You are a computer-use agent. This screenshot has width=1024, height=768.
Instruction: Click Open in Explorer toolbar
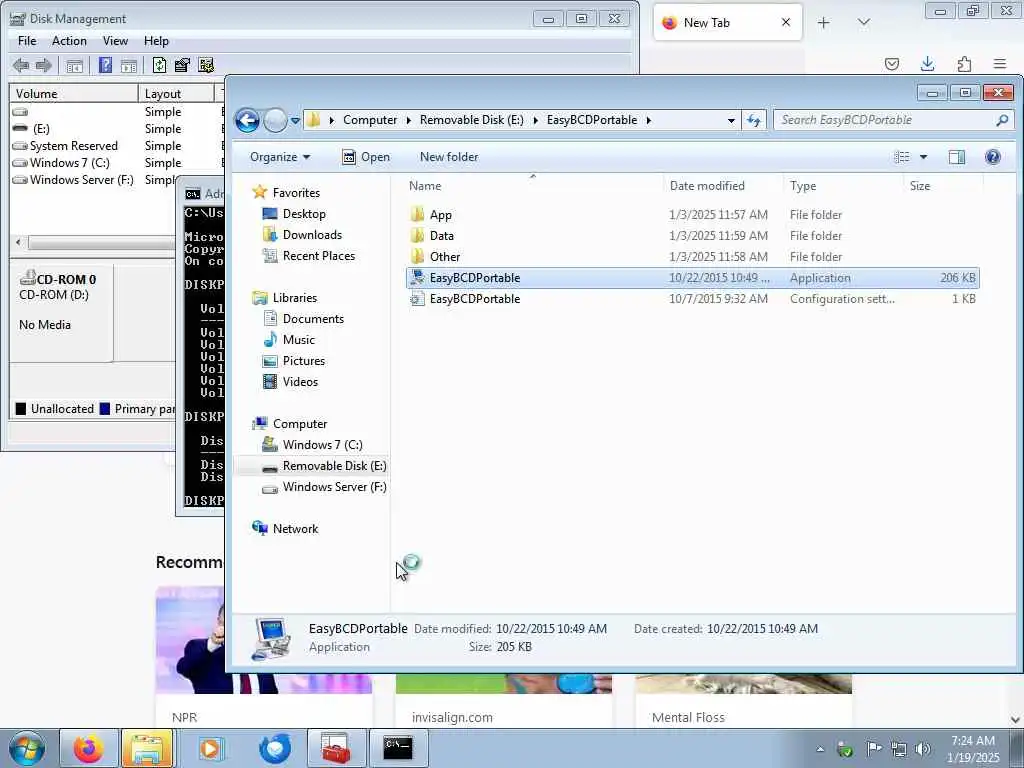[x=366, y=157]
